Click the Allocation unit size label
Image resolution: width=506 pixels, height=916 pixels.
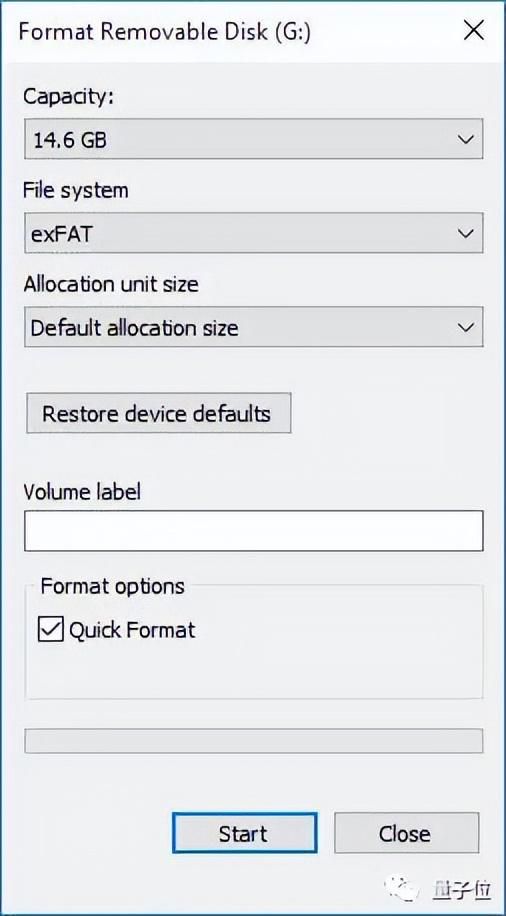pyautogui.click(x=111, y=284)
